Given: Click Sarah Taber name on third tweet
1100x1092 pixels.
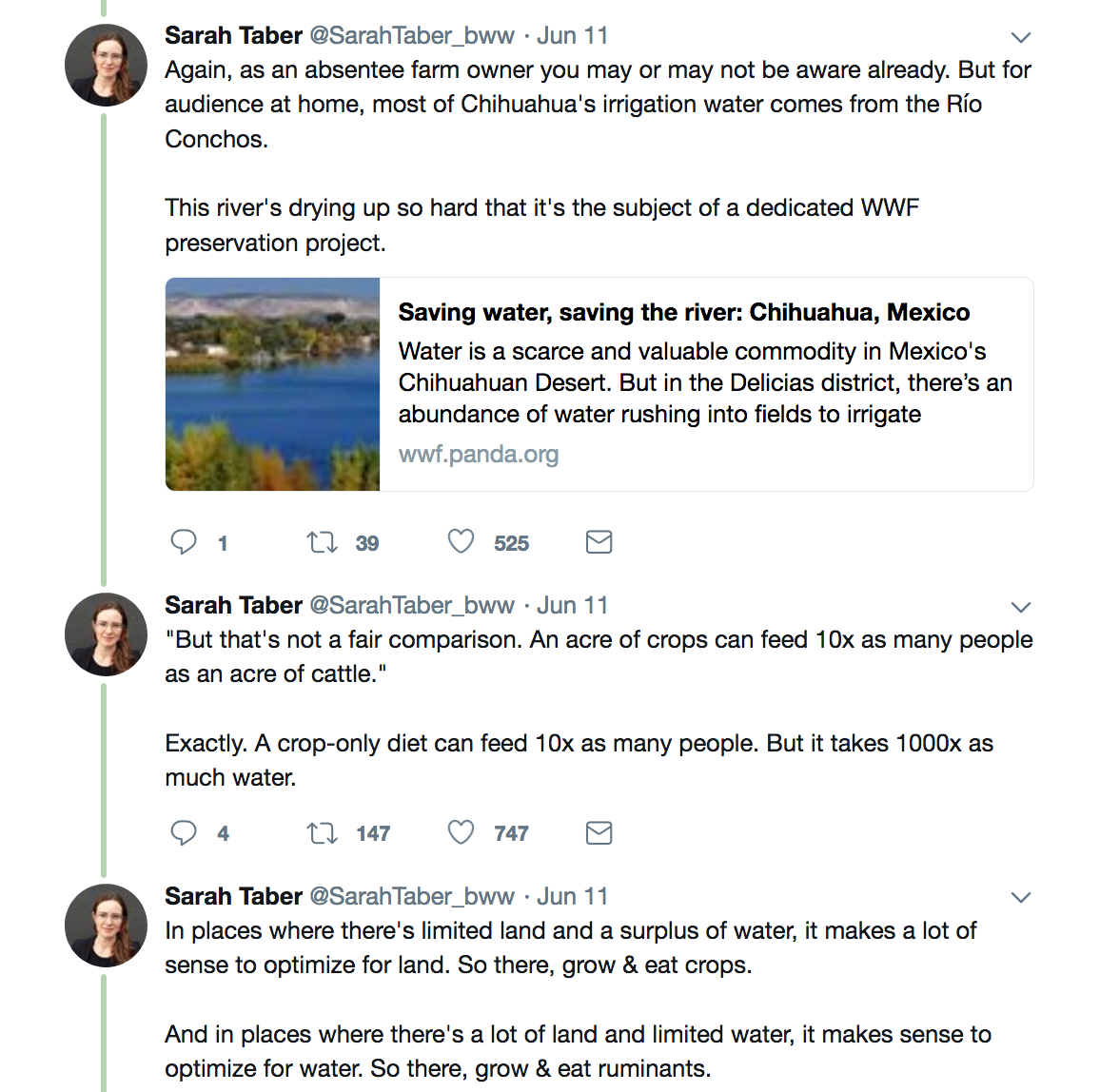Looking at the screenshot, I should pos(233,897).
